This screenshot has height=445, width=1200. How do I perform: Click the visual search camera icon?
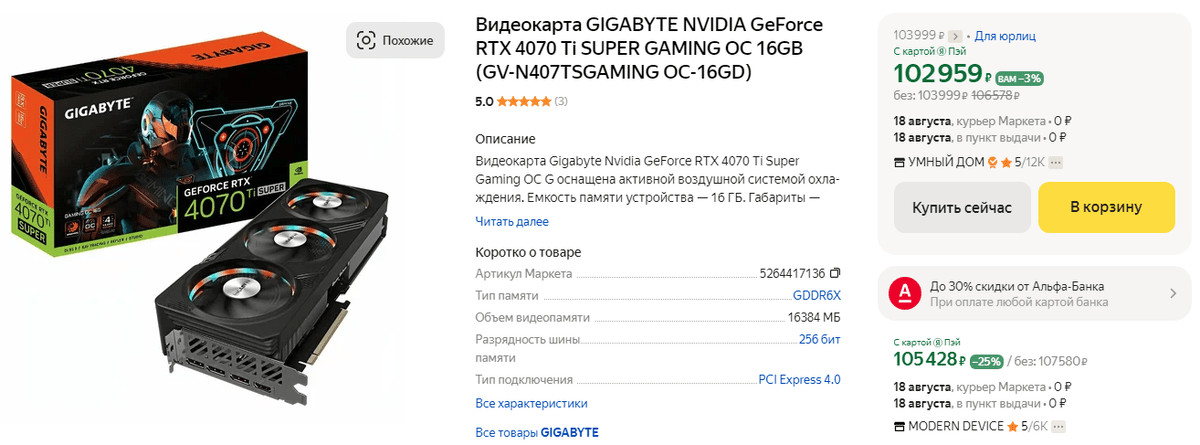[x=366, y=40]
